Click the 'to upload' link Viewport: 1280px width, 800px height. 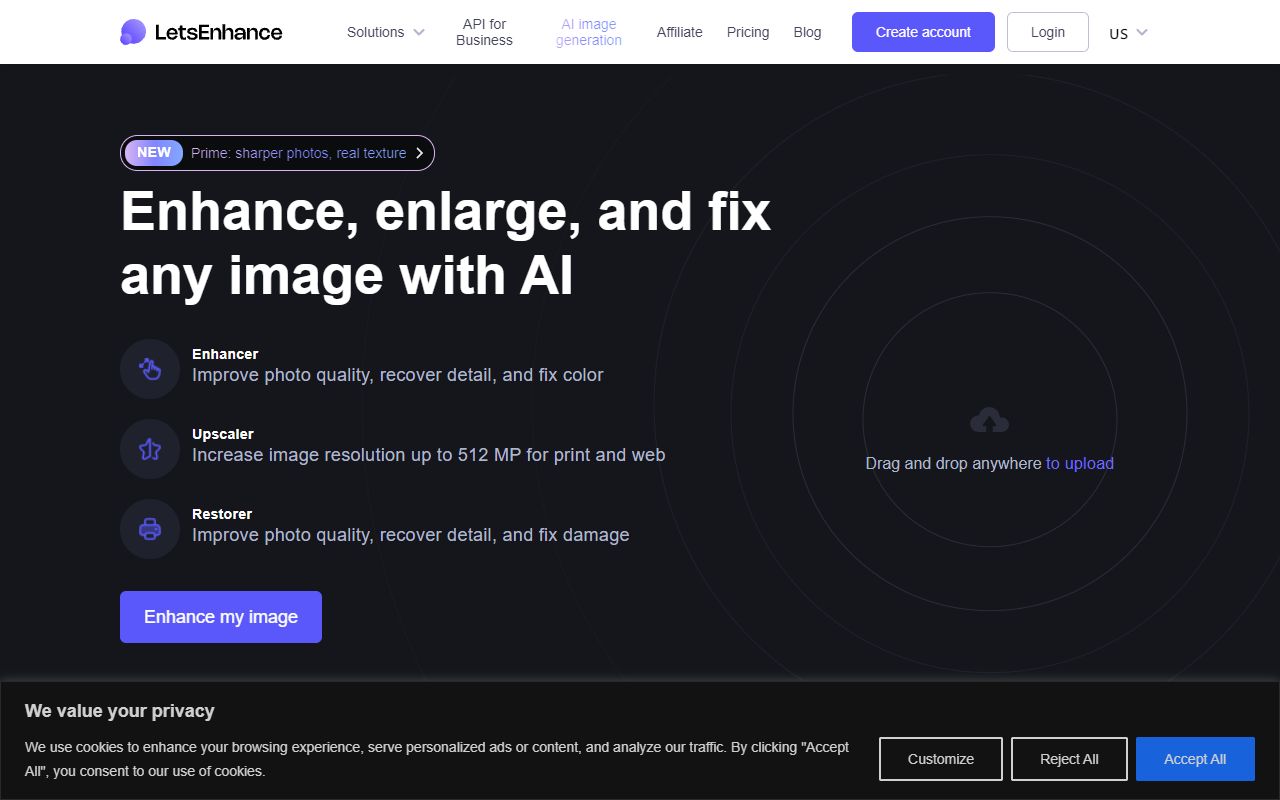[1080, 463]
